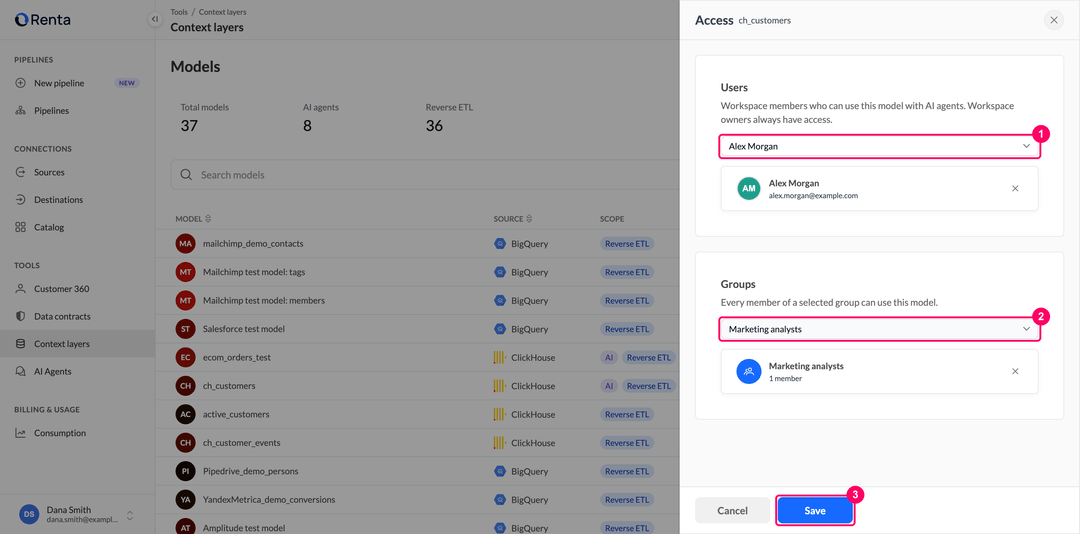
Task: Click the AI Agents icon
Action: point(21,371)
